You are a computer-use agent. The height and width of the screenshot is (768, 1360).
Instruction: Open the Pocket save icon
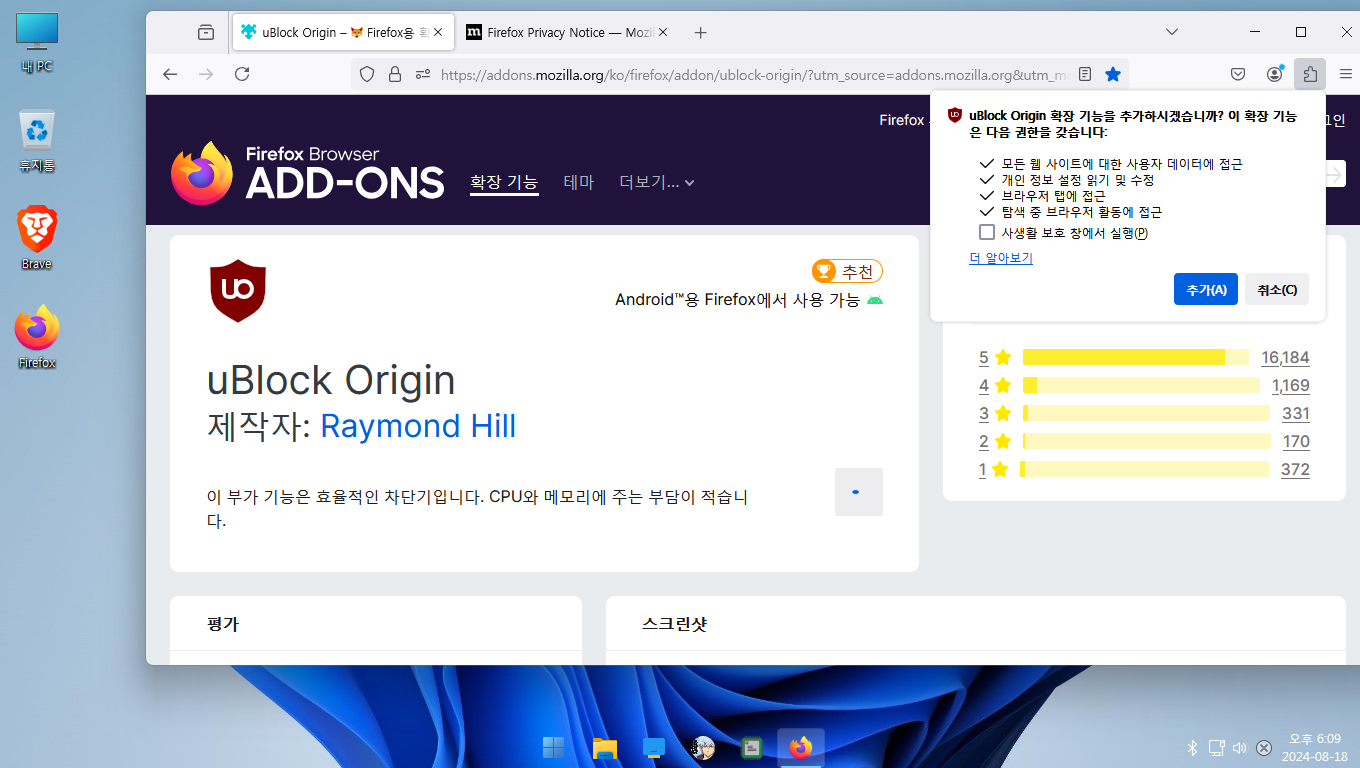[x=1238, y=74]
